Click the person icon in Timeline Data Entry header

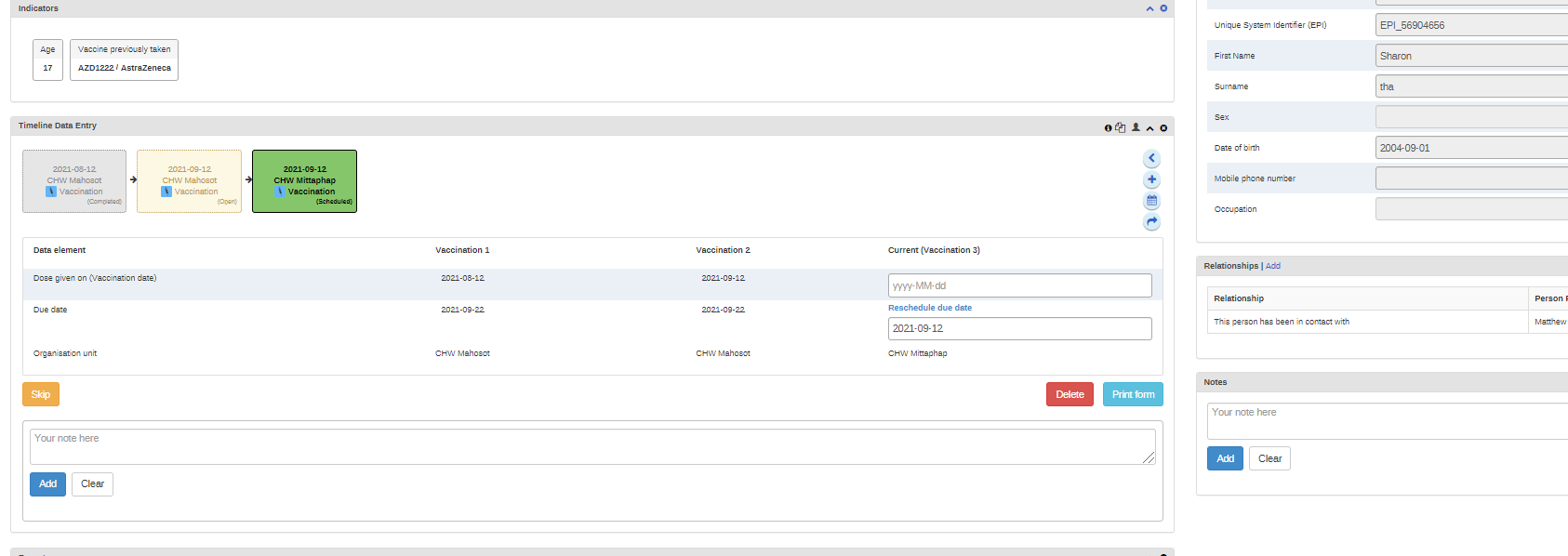pyautogui.click(x=1136, y=127)
